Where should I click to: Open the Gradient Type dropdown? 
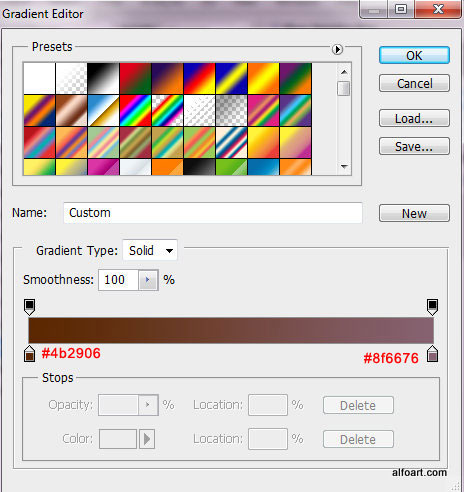click(x=150, y=250)
